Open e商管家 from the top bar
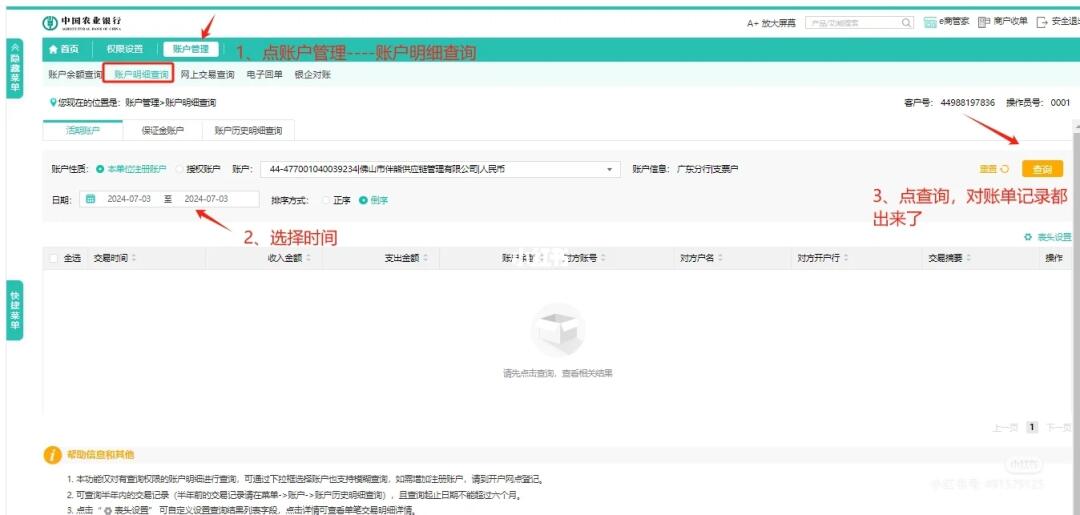This screenshot has height=515, width=1080. pos(946,22)
